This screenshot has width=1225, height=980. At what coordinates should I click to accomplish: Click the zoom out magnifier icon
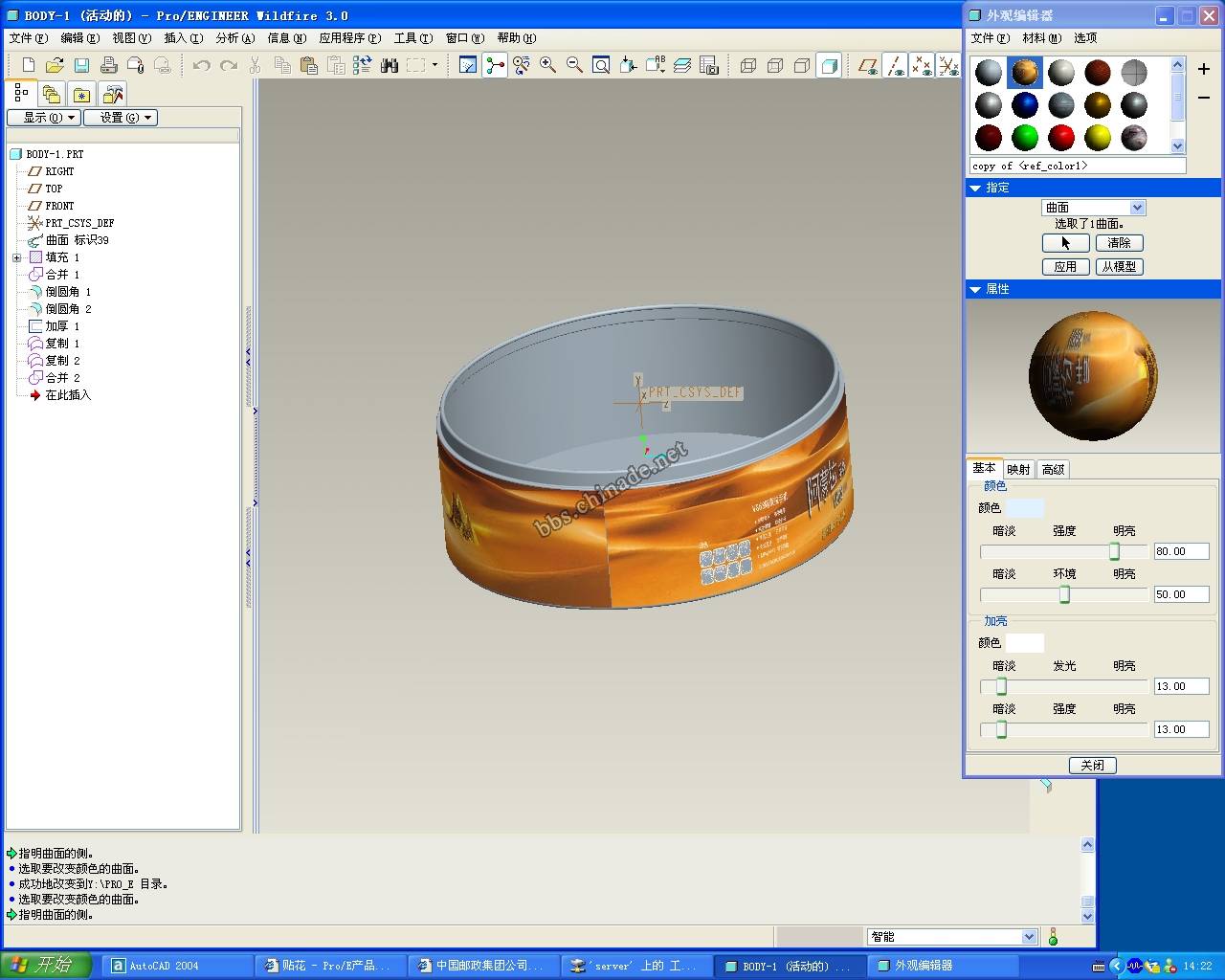(x=575, y=65)
